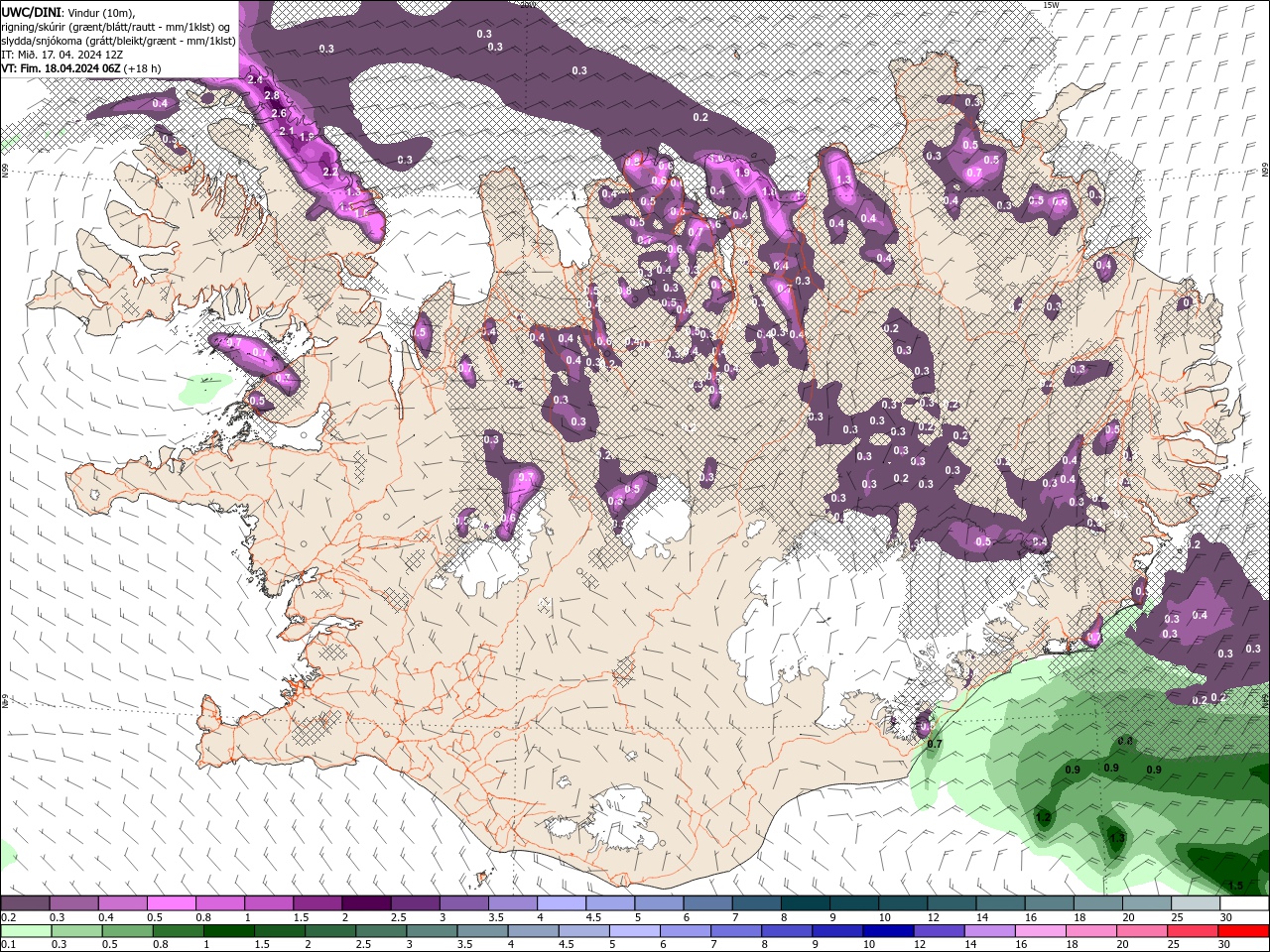
Task: Select the white upper legend swatch at 30
Action: (1244, 903)
